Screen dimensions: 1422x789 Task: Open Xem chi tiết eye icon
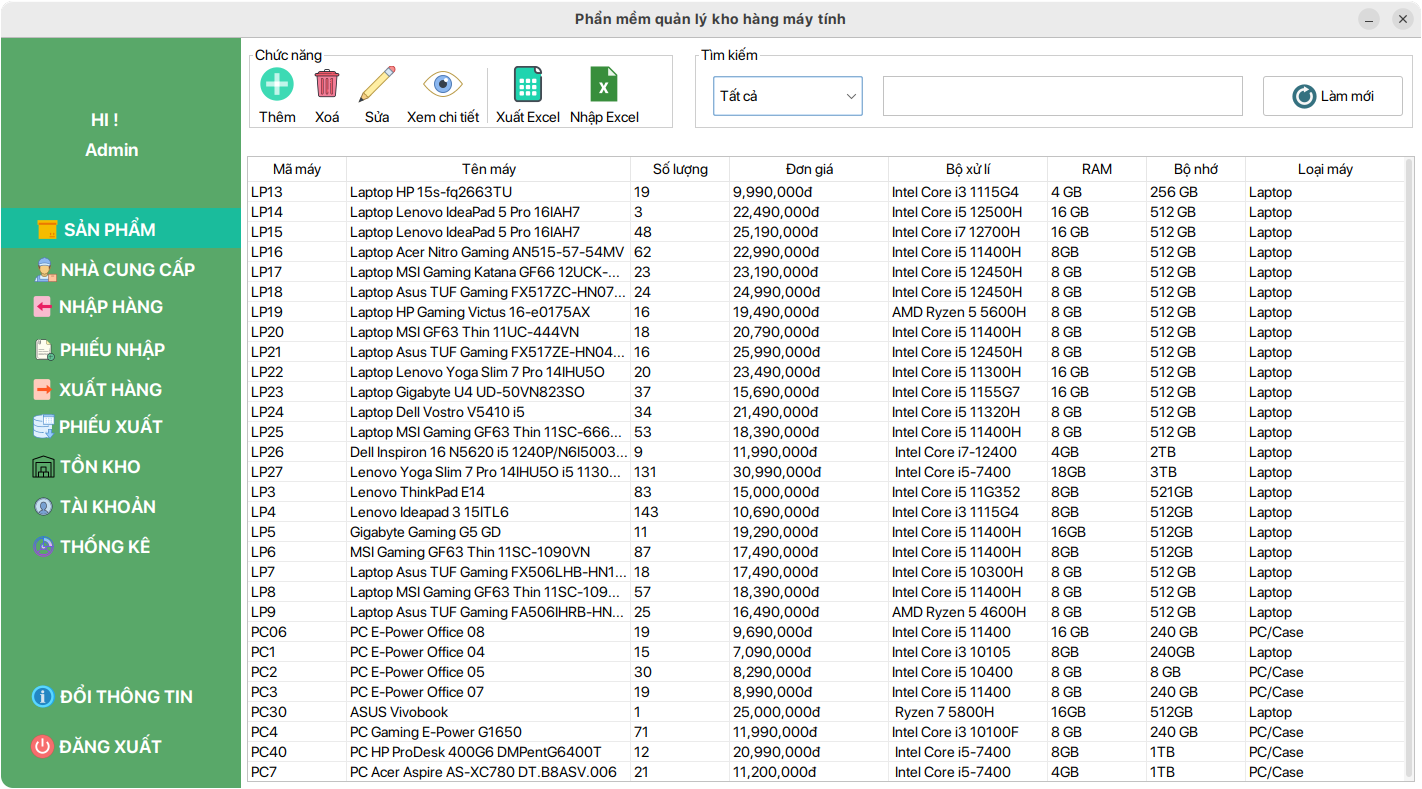point(442,84)
